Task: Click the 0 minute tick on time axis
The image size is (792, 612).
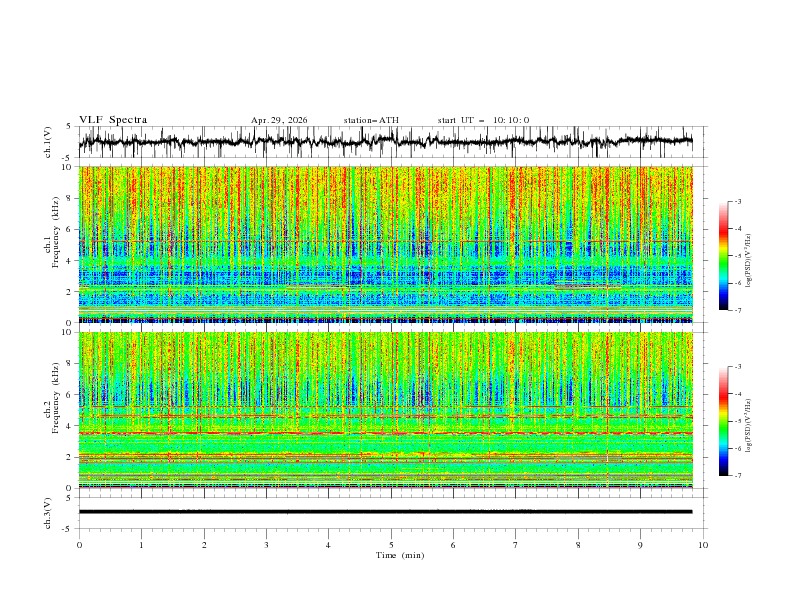Action: click(79, 545)
